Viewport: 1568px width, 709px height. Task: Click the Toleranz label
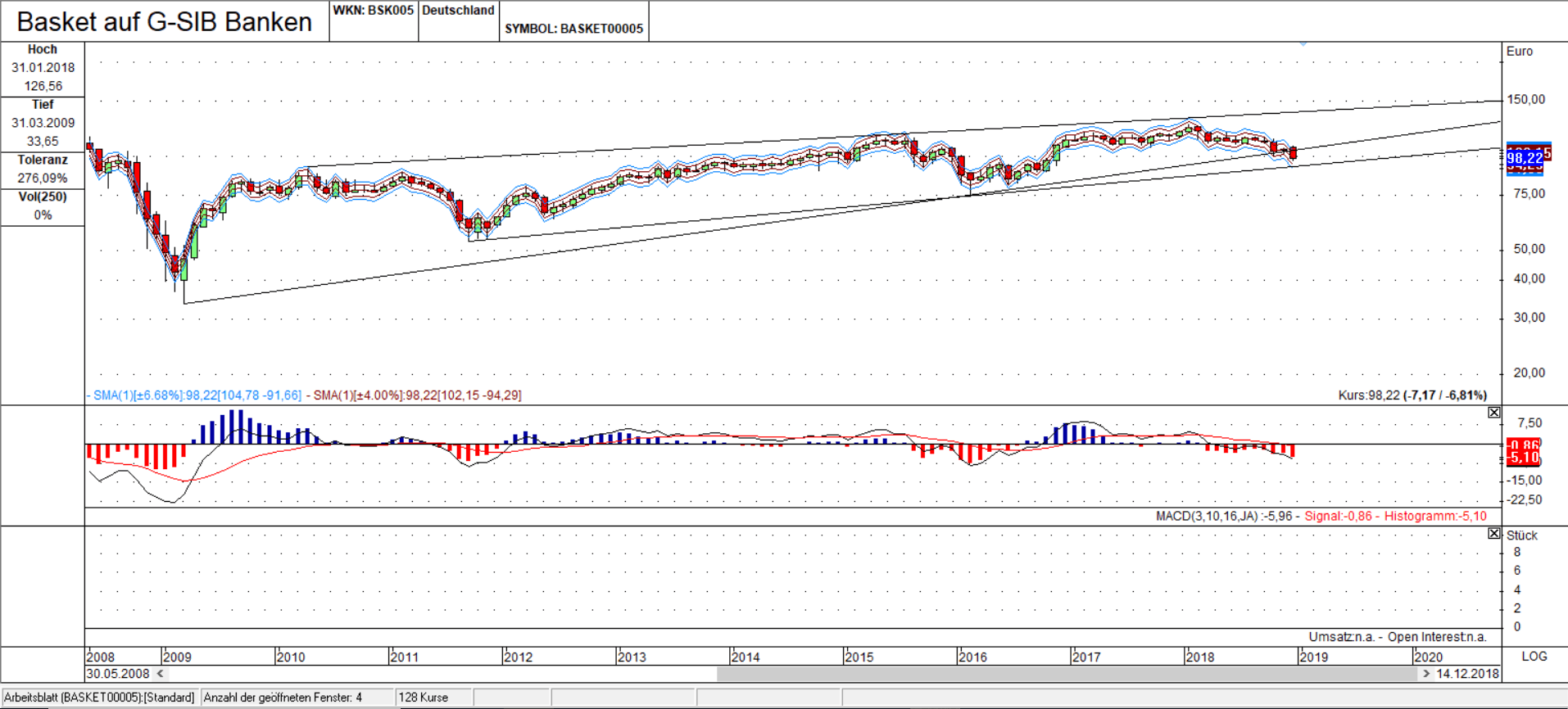[43, 160]
